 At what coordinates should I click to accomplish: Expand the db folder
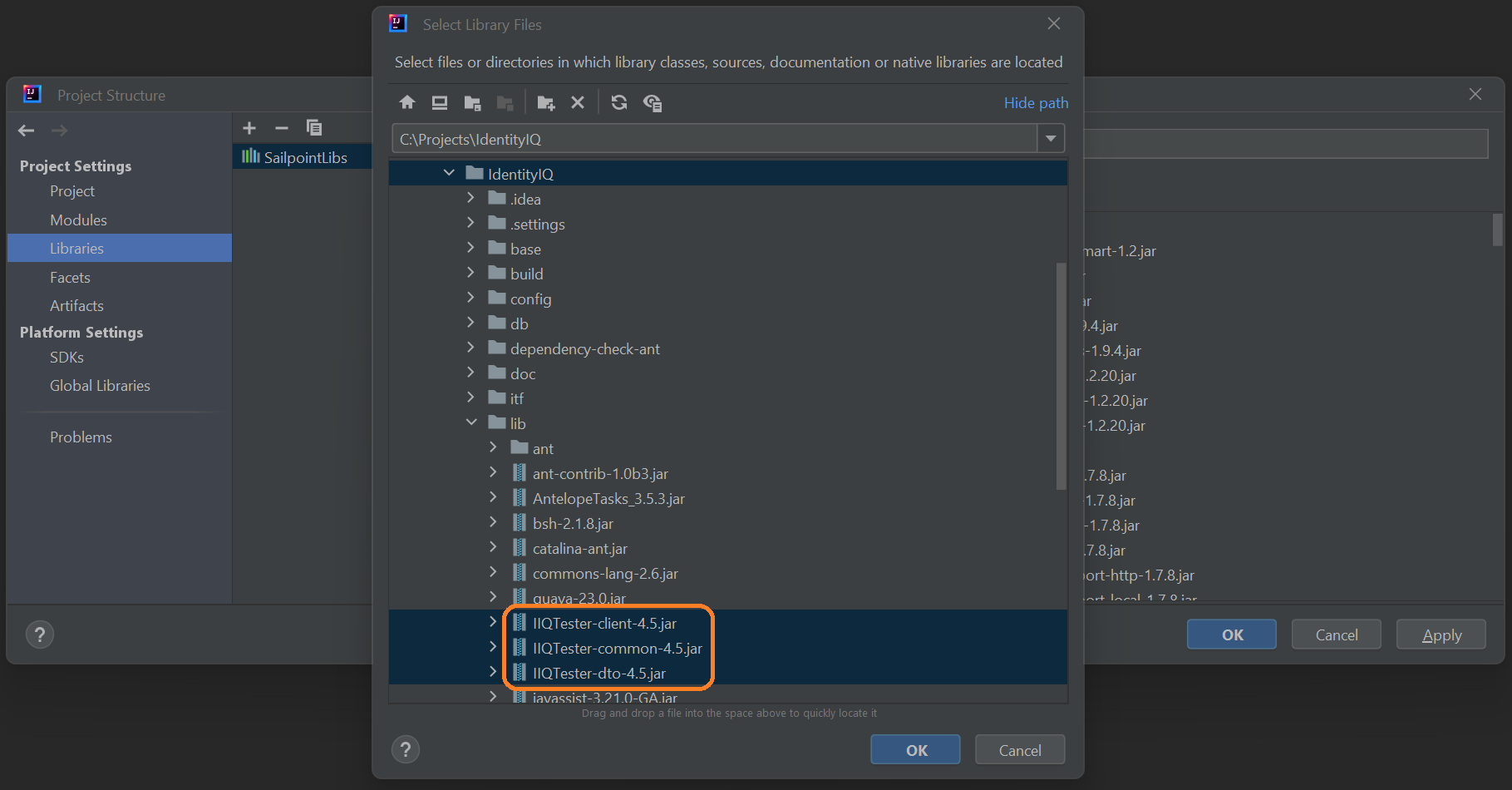tap(471, 323)
